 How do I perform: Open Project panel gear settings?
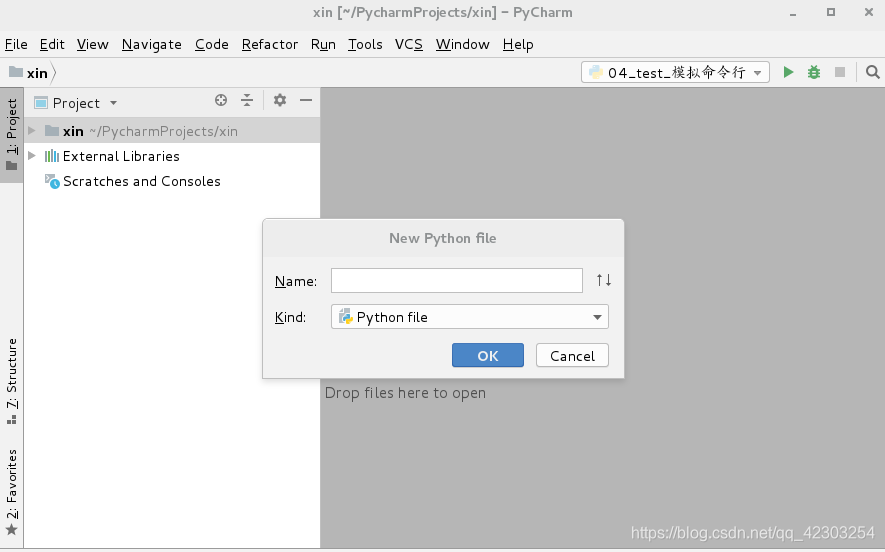click(279, 100)
